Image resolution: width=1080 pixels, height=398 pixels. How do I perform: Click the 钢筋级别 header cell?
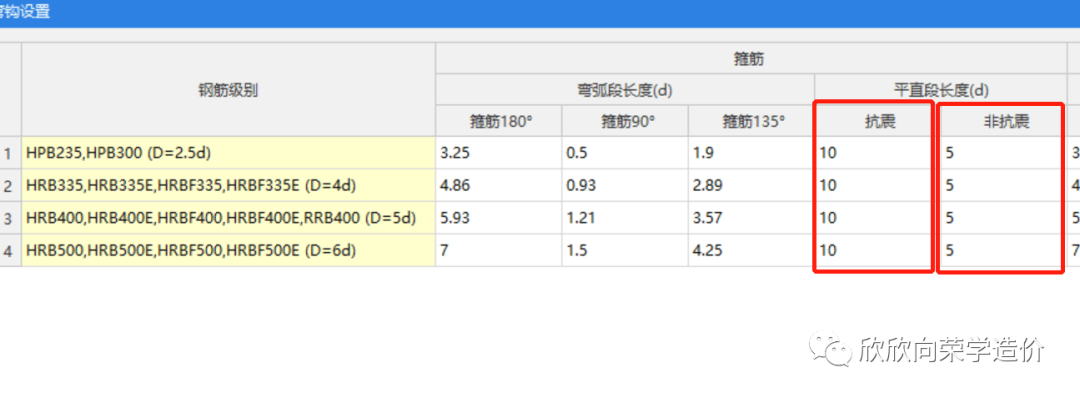[x=229, y=90]
